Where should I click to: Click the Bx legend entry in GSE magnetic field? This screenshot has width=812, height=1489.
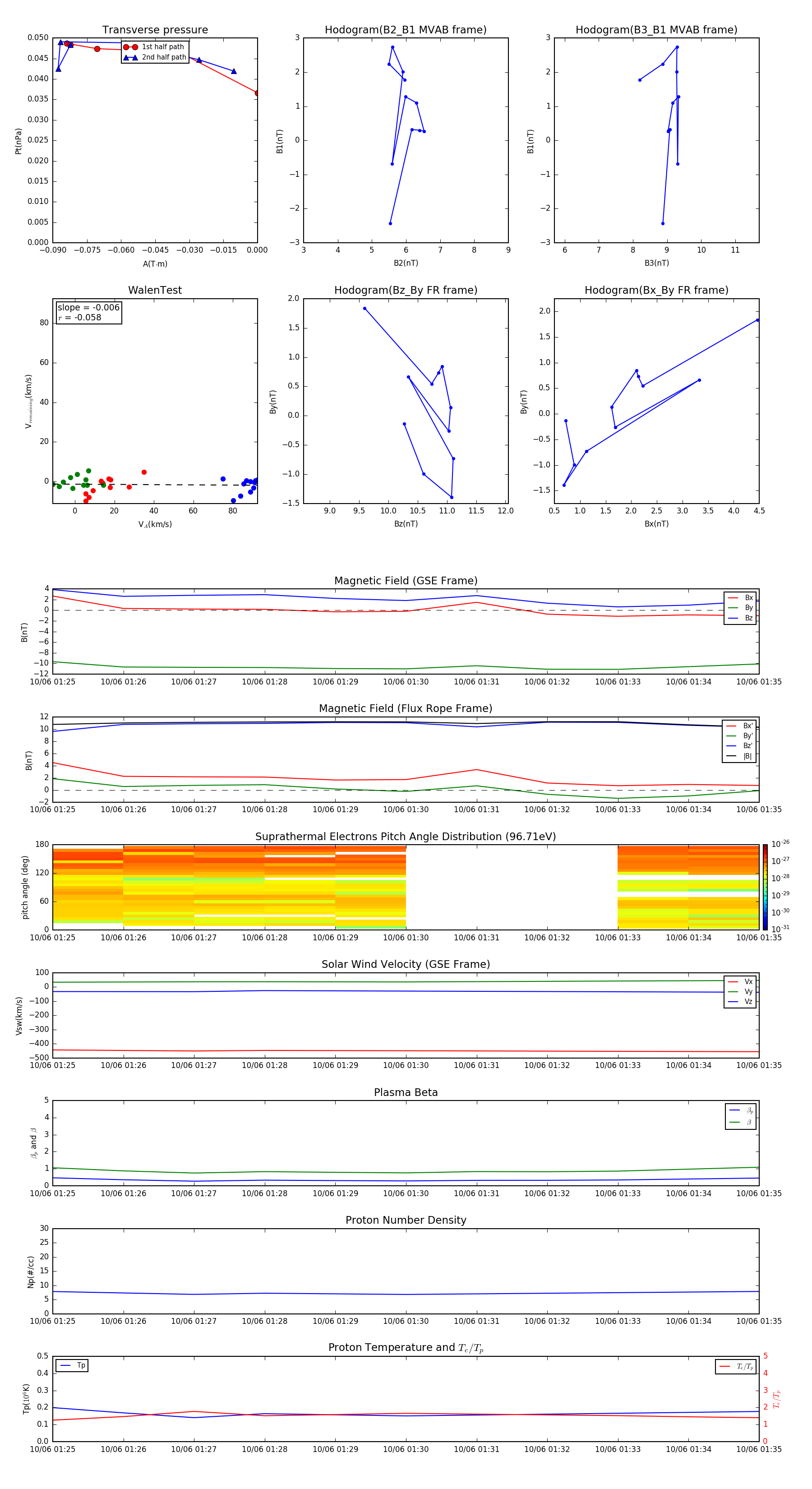point(740,598)
